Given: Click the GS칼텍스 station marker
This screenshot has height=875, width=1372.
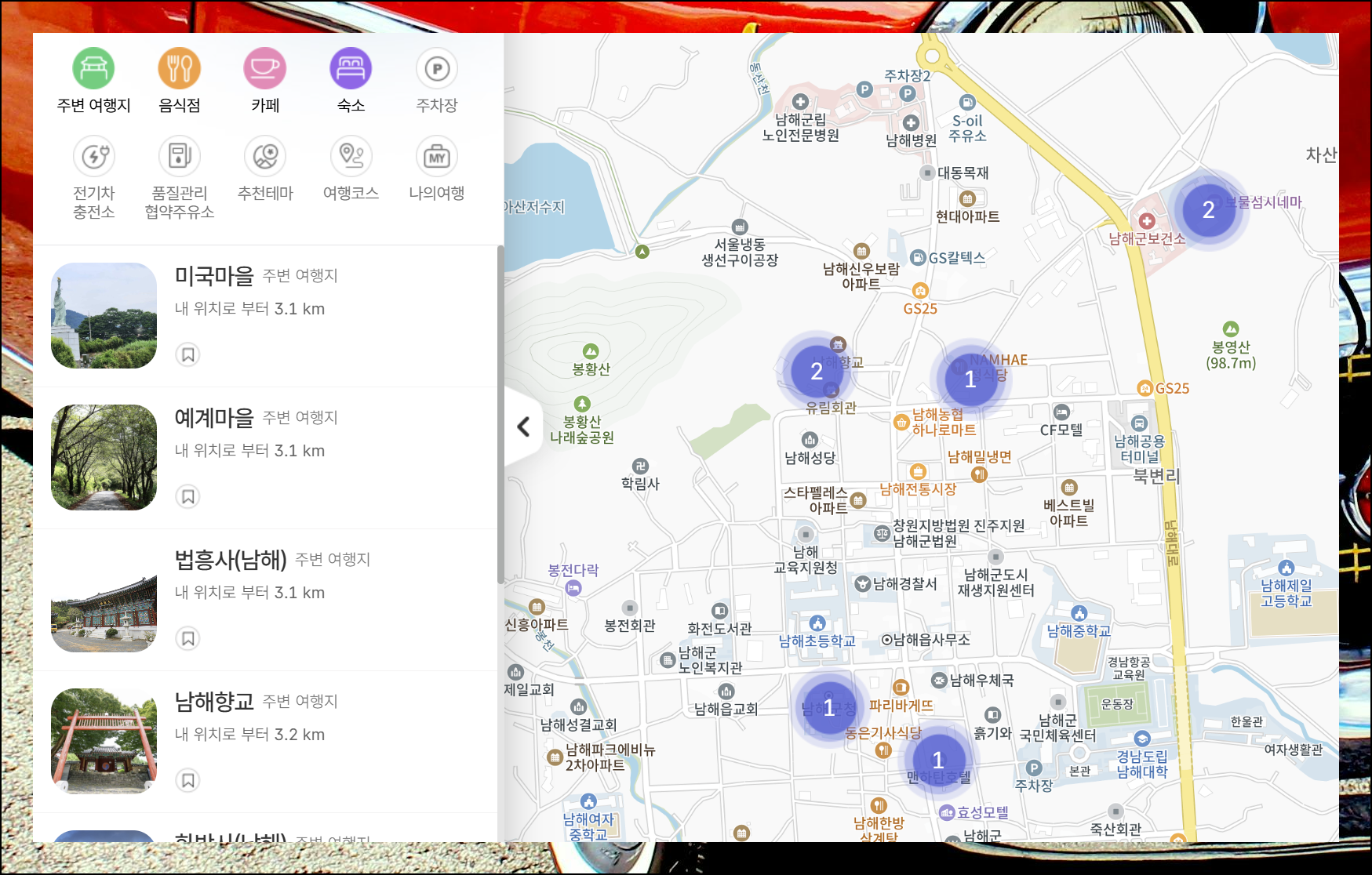Looking at the screenshot, I should pyautogui.click(x=918, y=257).
